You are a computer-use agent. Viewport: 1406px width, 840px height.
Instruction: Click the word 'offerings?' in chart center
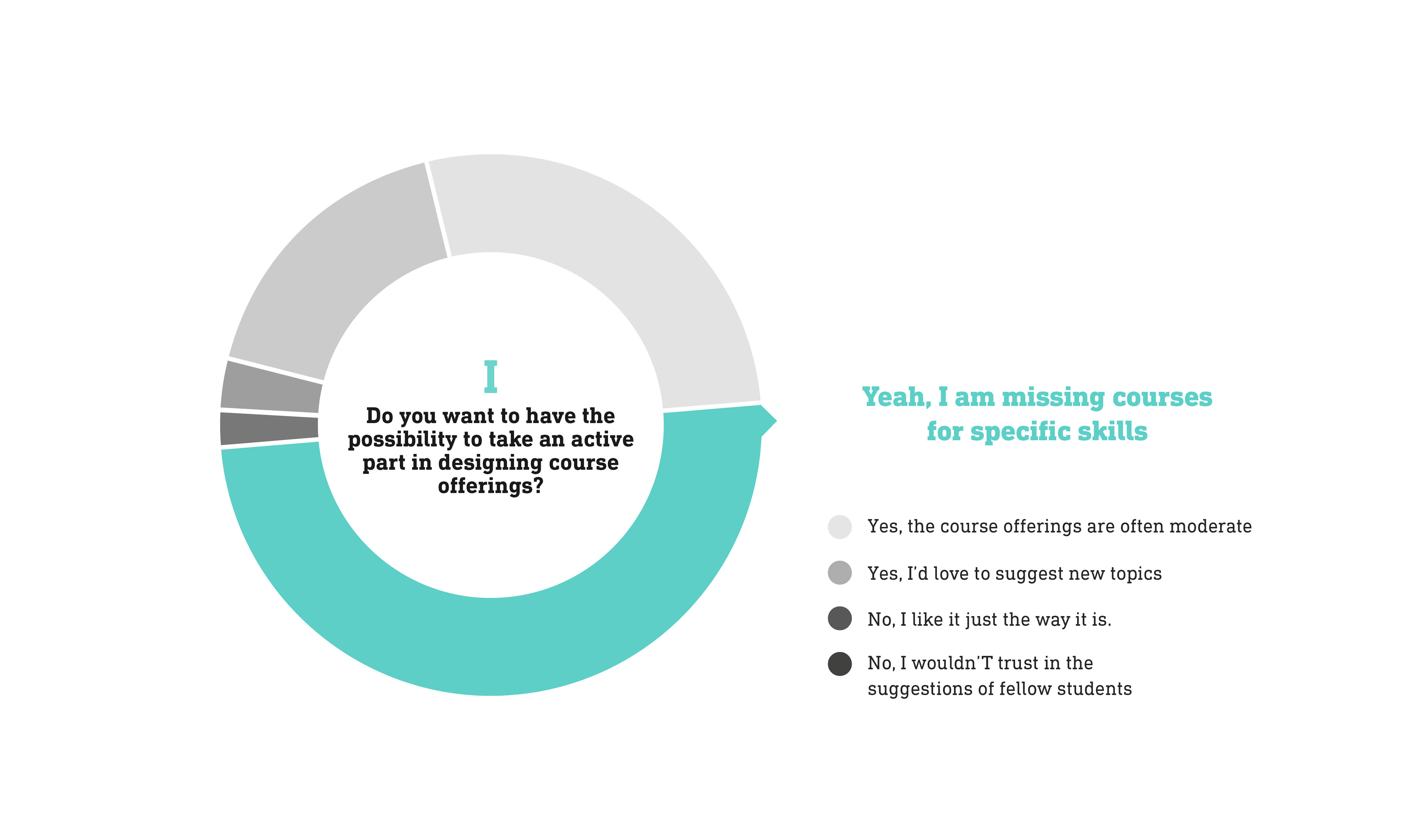(490, 486)
